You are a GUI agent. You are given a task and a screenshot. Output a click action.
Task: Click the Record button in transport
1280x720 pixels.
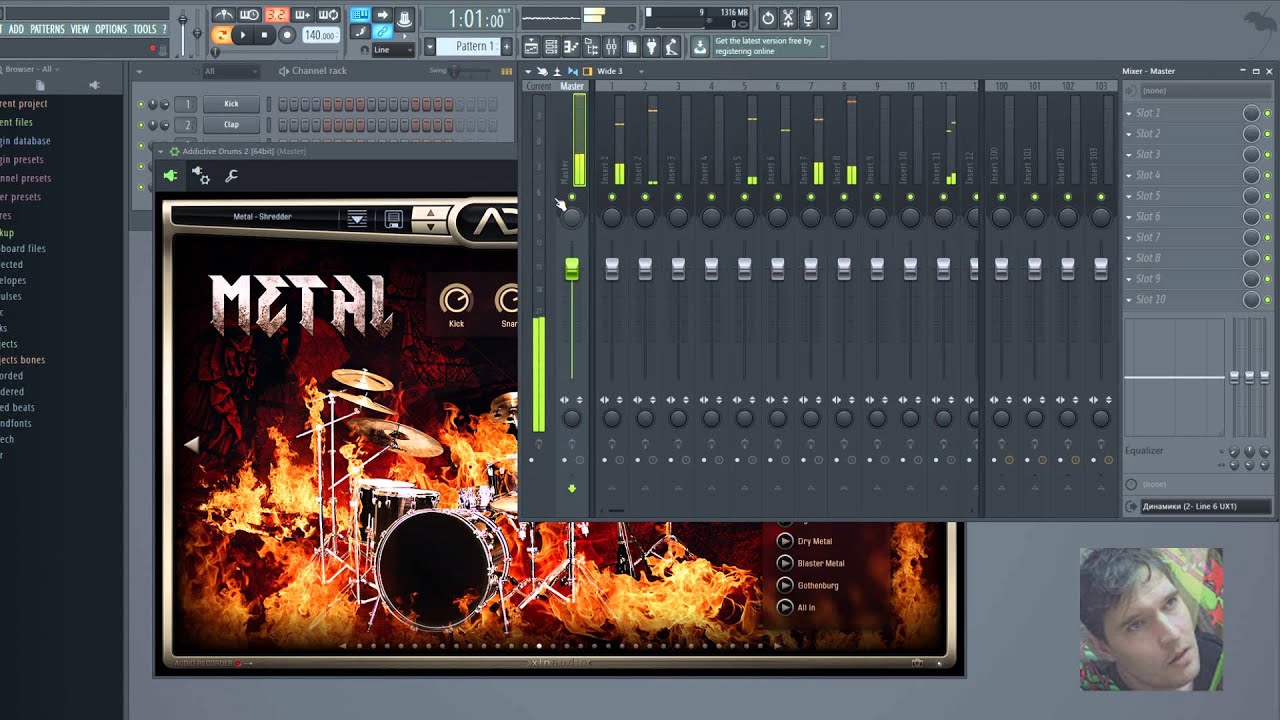pos(287,35)
